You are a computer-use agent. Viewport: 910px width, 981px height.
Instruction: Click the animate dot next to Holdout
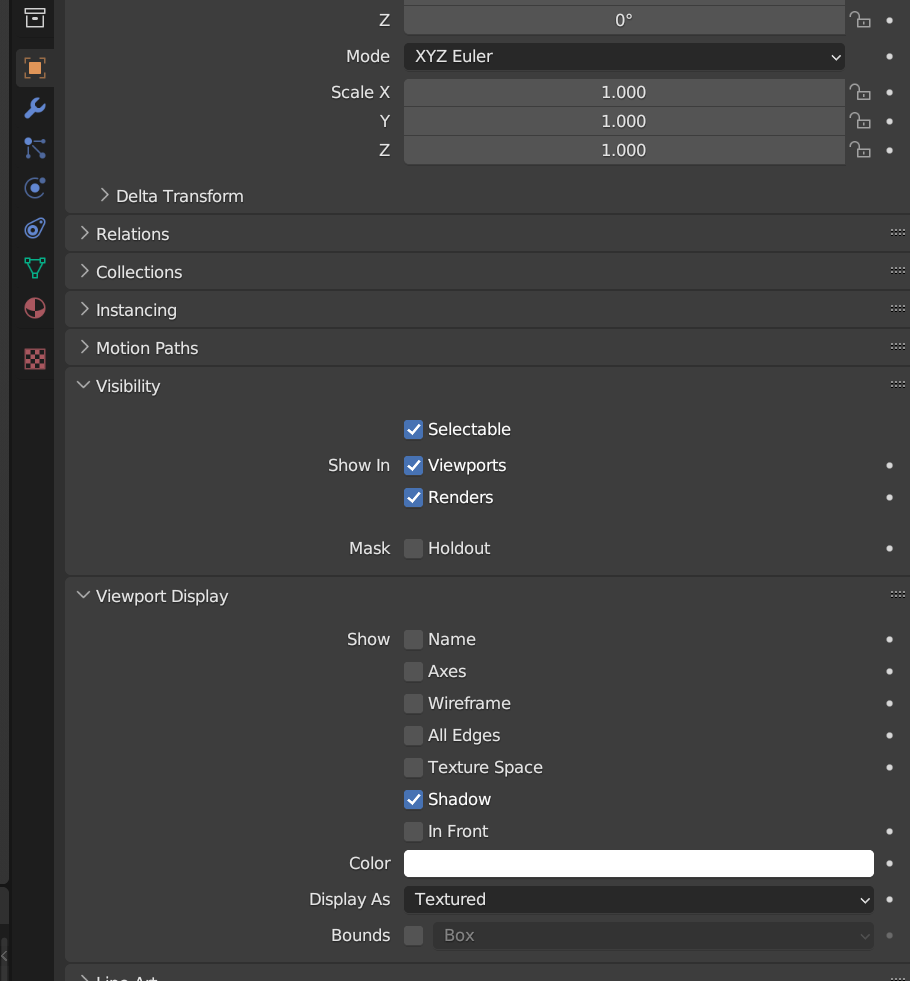click(889, 548)
